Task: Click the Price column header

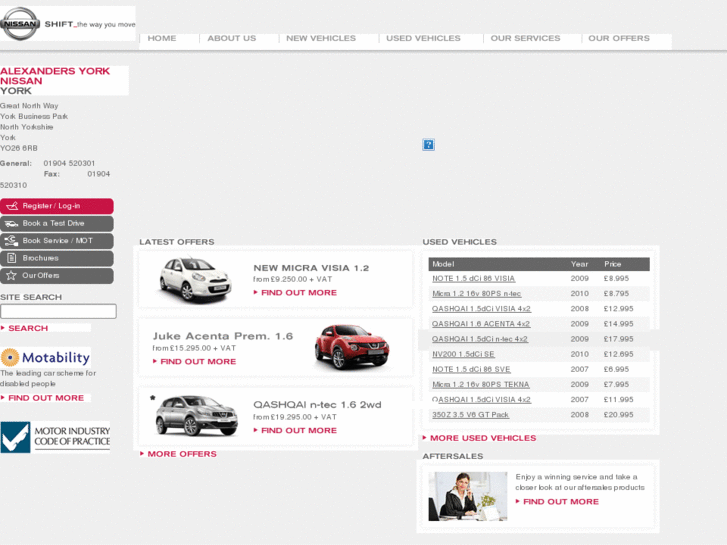Action: 612,264
